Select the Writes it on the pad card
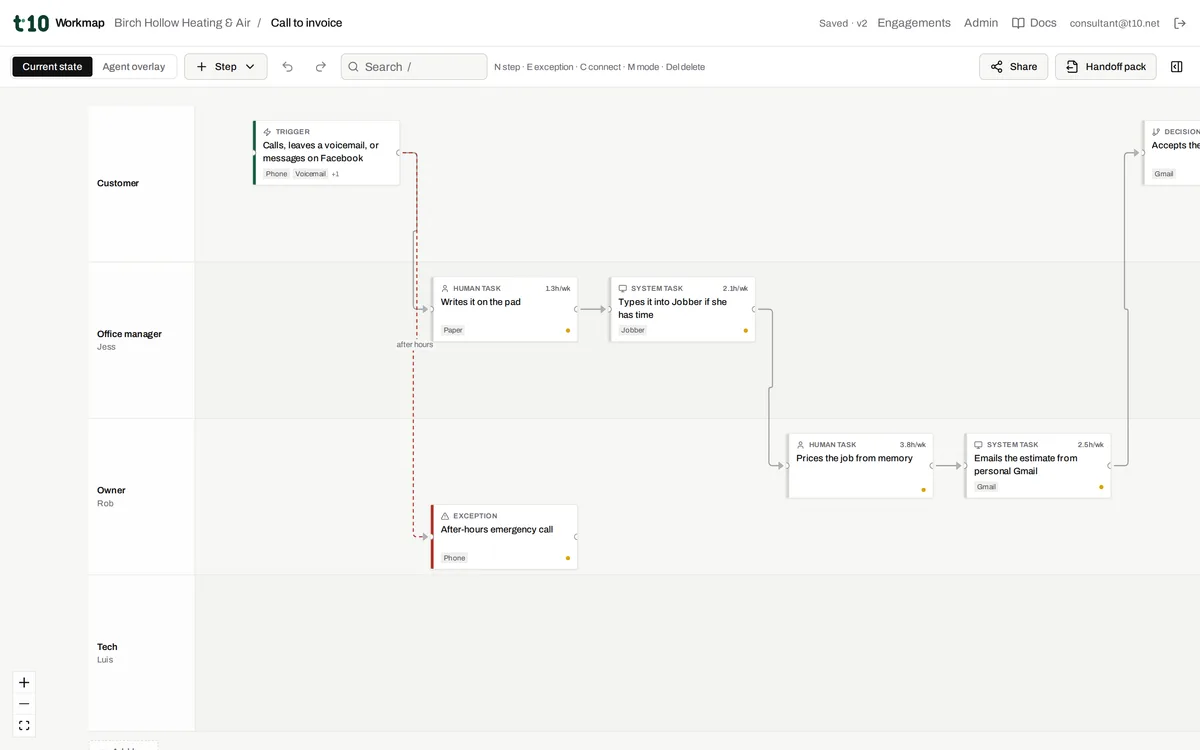The height and width of the screenshot is (750, 1200). tap(505, 310)
